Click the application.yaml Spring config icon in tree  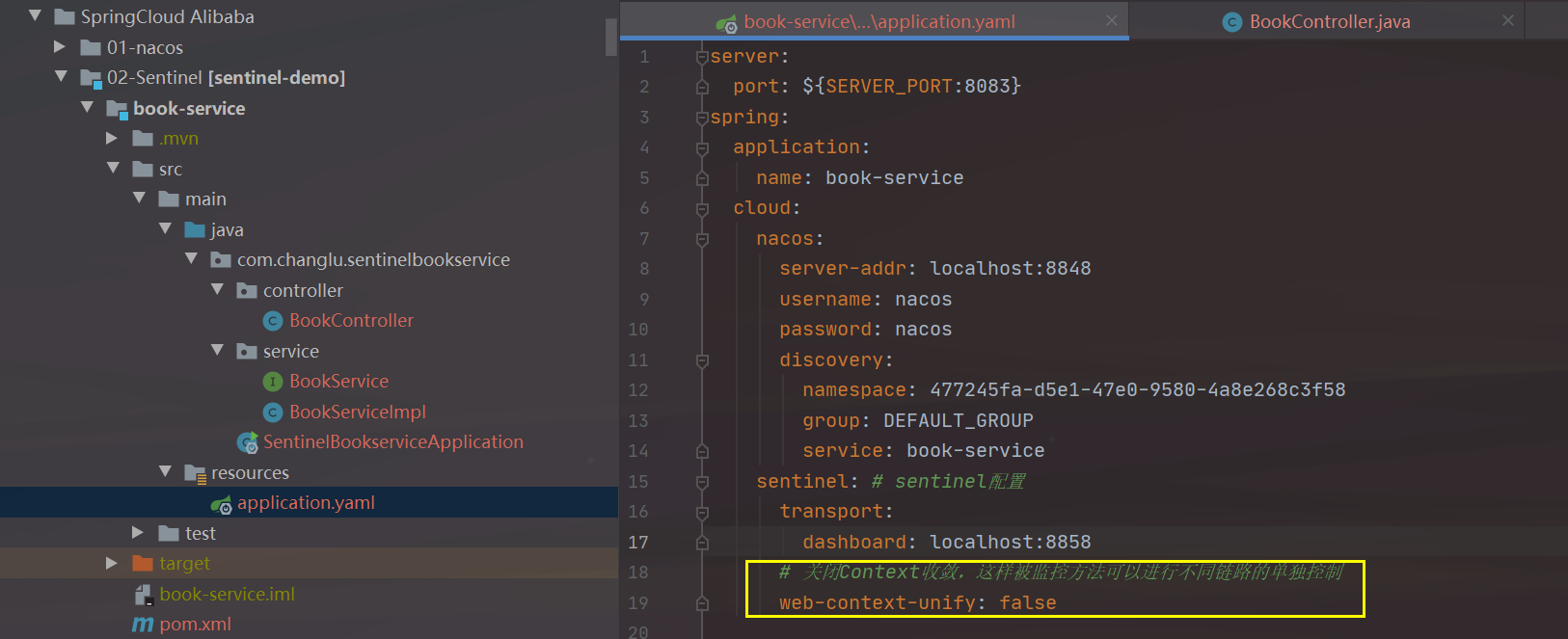[x=222, y=504]
